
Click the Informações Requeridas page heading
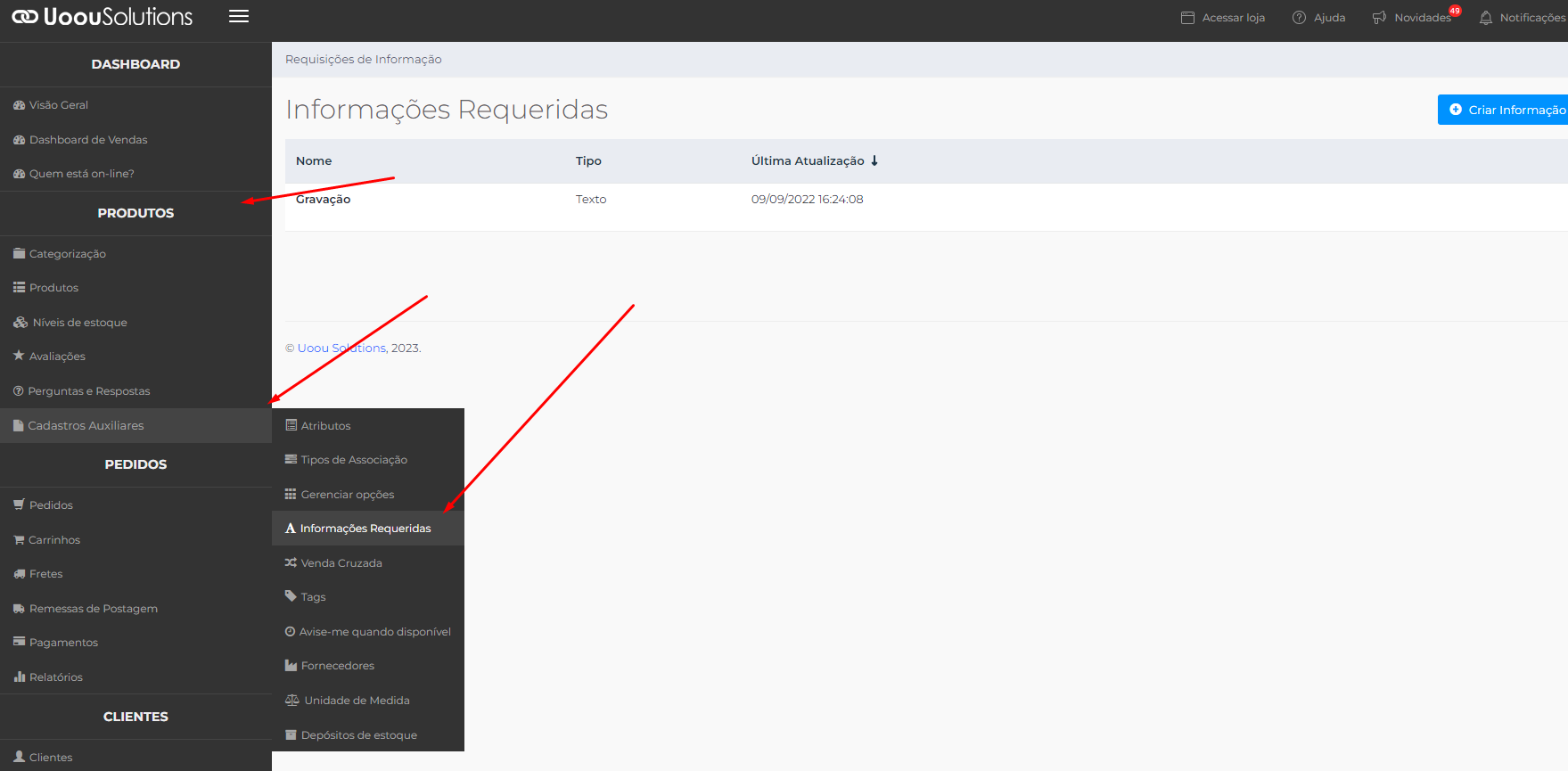pos(447,110)
